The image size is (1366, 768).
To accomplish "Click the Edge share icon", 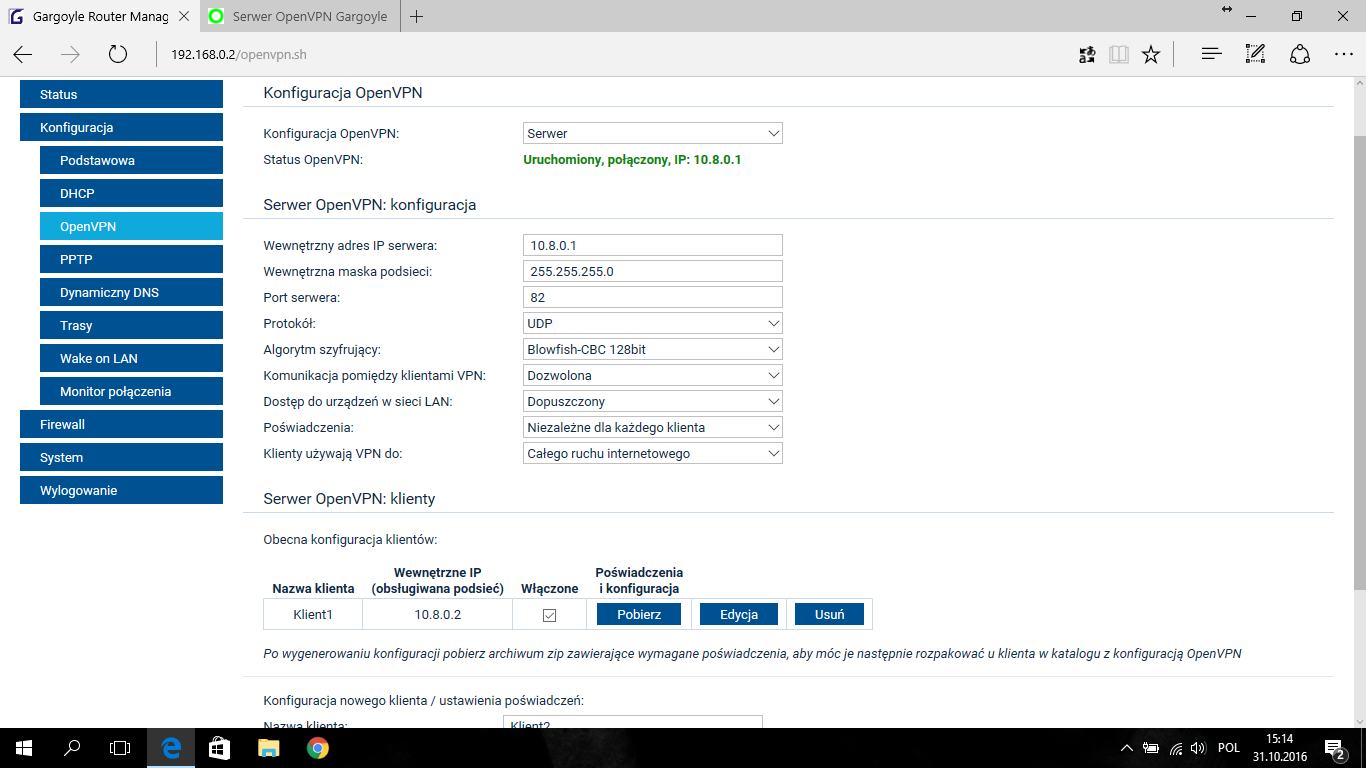I will tap(1300, 54).
